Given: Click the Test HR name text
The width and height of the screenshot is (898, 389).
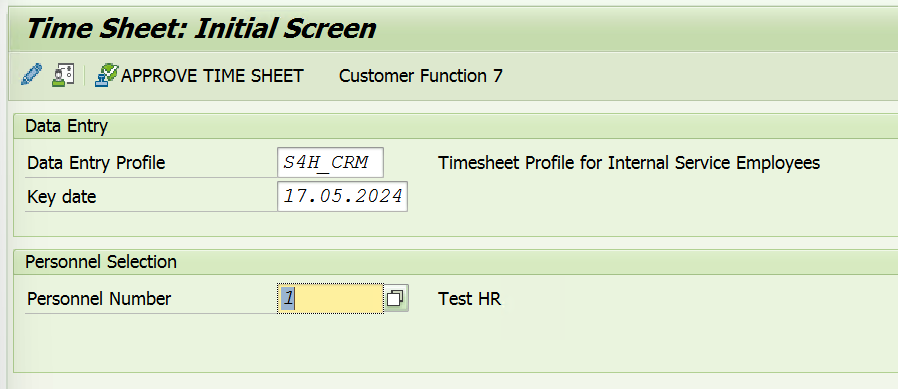Looking at the screenshot, I should pos(470,298).
